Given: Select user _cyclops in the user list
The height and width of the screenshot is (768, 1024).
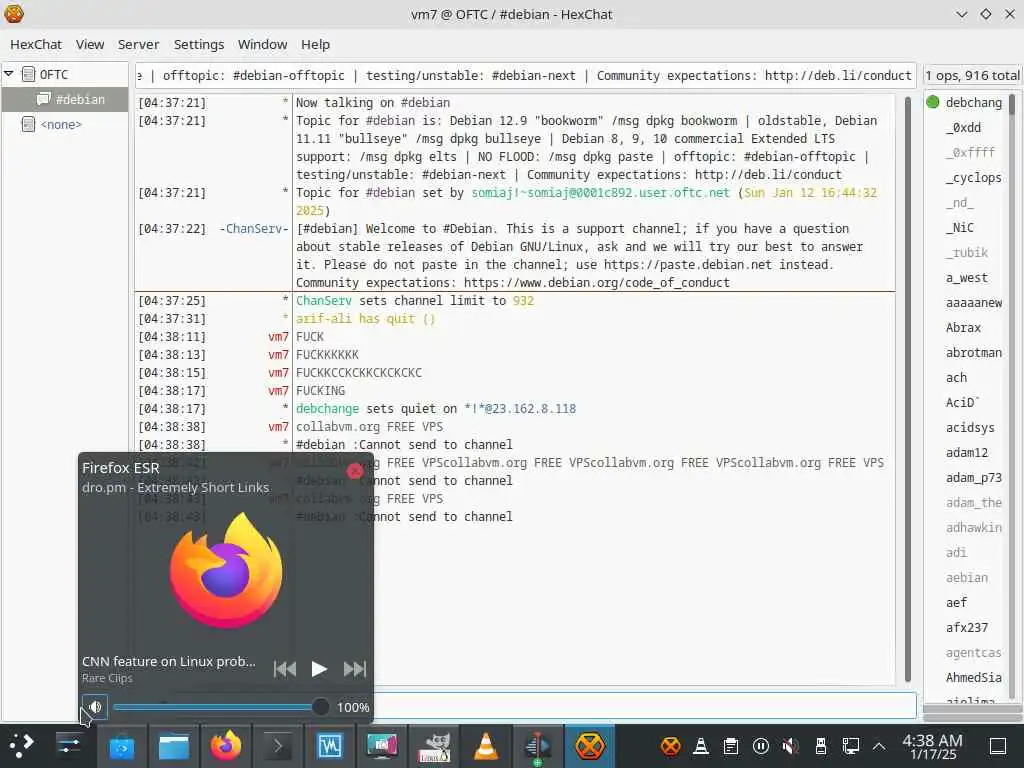Looking at the screenshot, I should (x=974, y=178).
